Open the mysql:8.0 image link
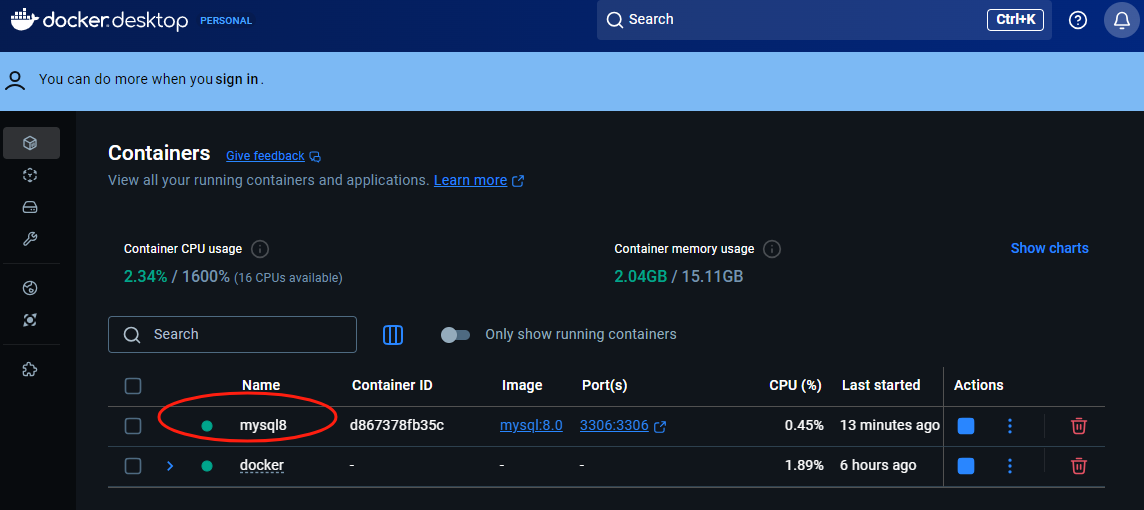1144x510 pixels. point(531,425)
